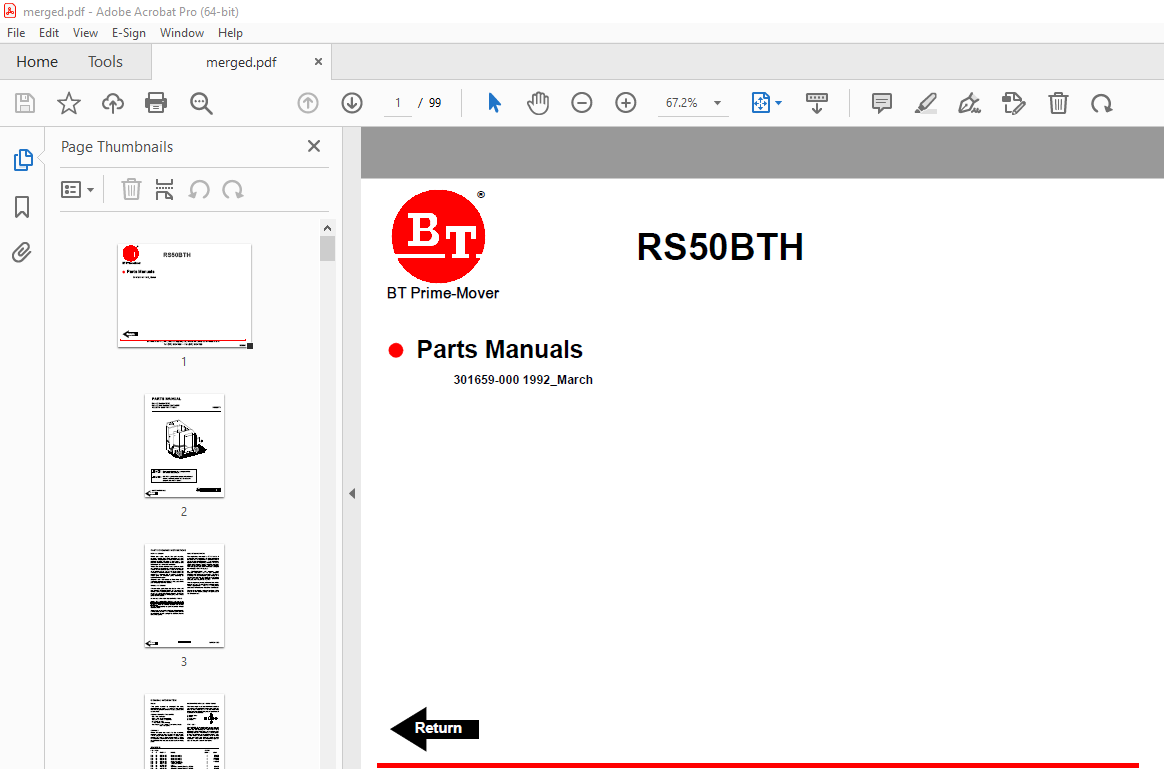Close the Page Thumbnails panel
Screen dimensions: 1164x769
314,146
